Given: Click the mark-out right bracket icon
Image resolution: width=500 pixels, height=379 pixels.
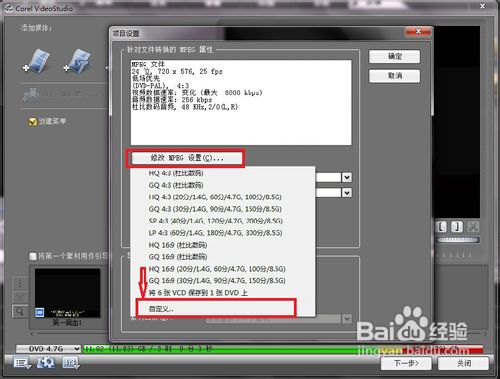Looking at the screenshot, I should [457, 227].
